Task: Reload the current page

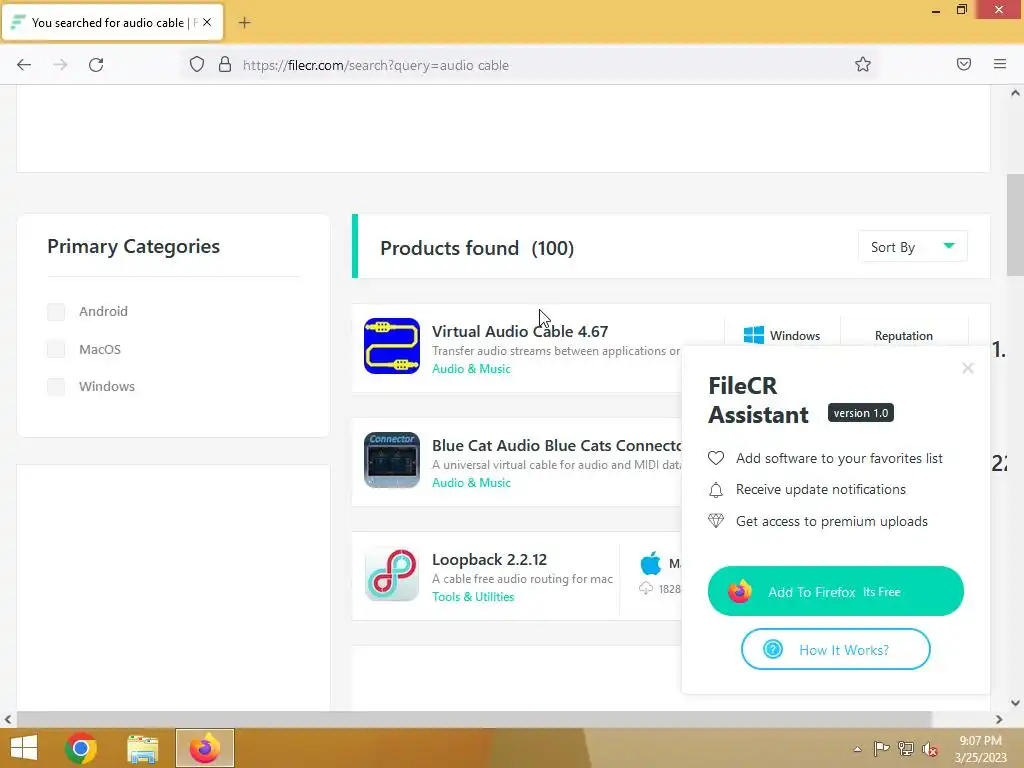Action: [x=96, y=65]
